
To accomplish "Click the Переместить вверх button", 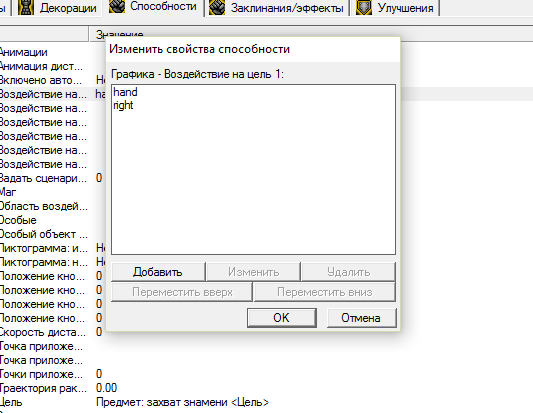I will (x=182, y=292).
